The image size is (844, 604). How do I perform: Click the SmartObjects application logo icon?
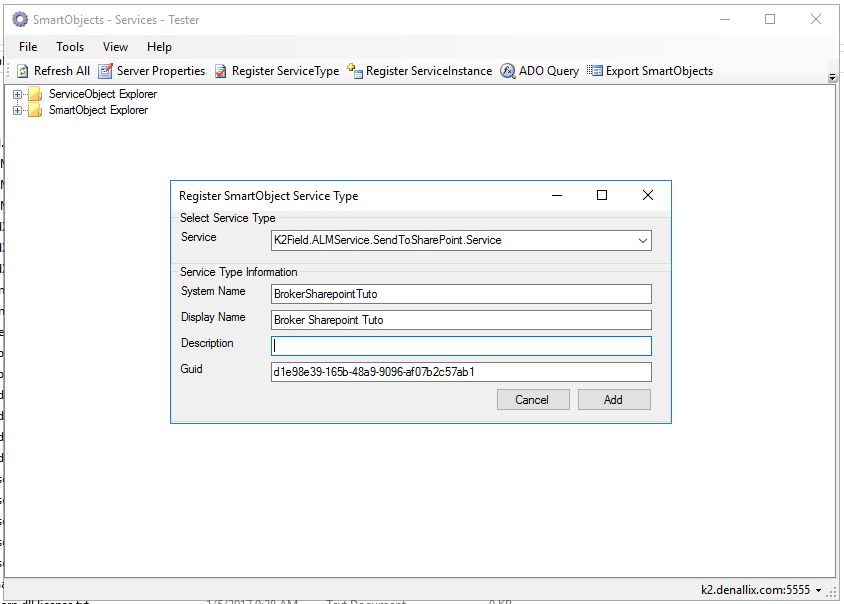tap(22, 19)
